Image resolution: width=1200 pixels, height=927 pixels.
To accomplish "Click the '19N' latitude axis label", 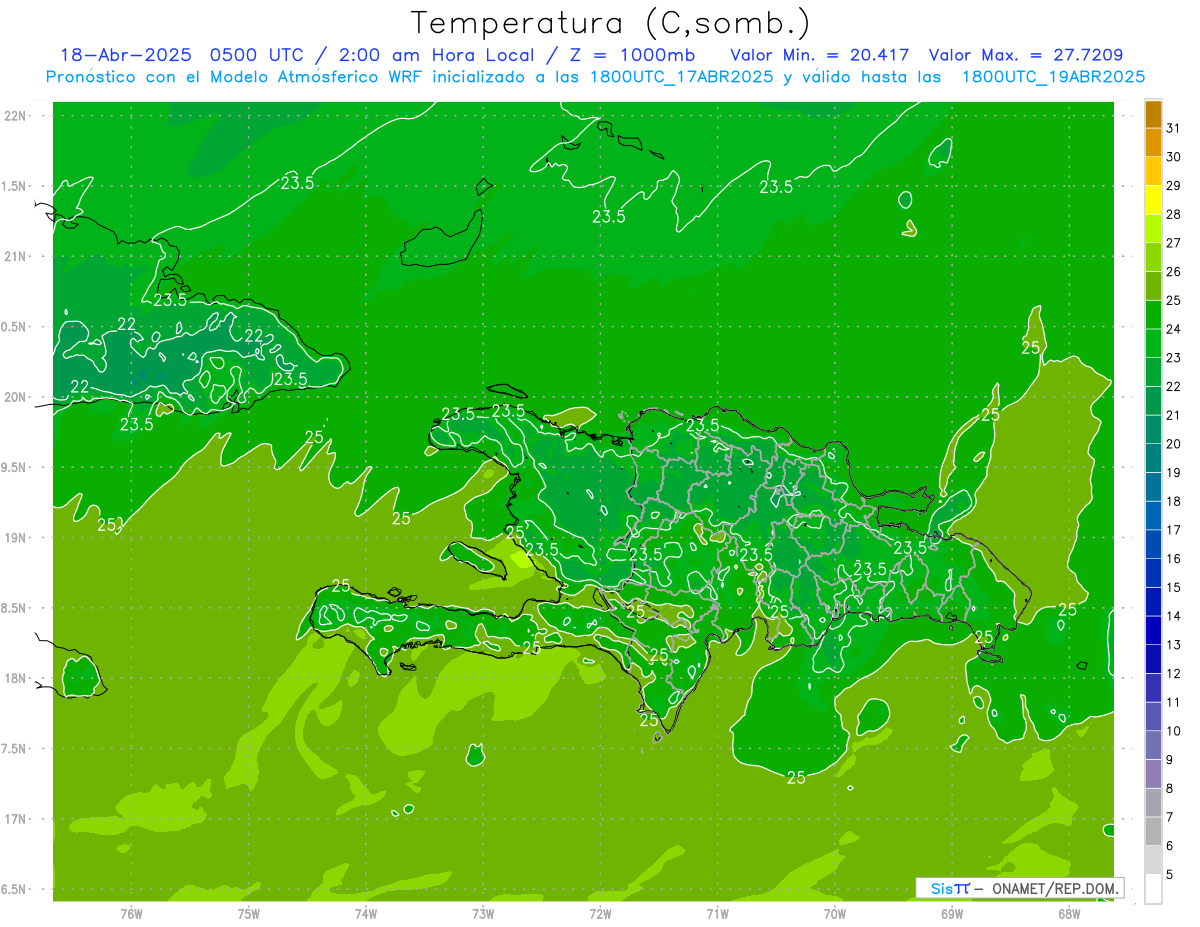I will point(16,538).
